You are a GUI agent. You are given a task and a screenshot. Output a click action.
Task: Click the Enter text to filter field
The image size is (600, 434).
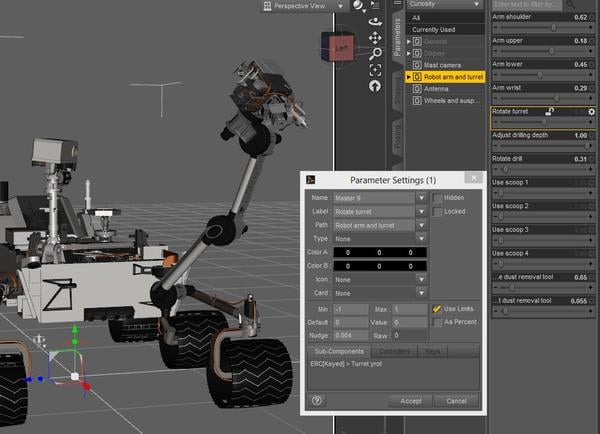(x=527, y=5)
